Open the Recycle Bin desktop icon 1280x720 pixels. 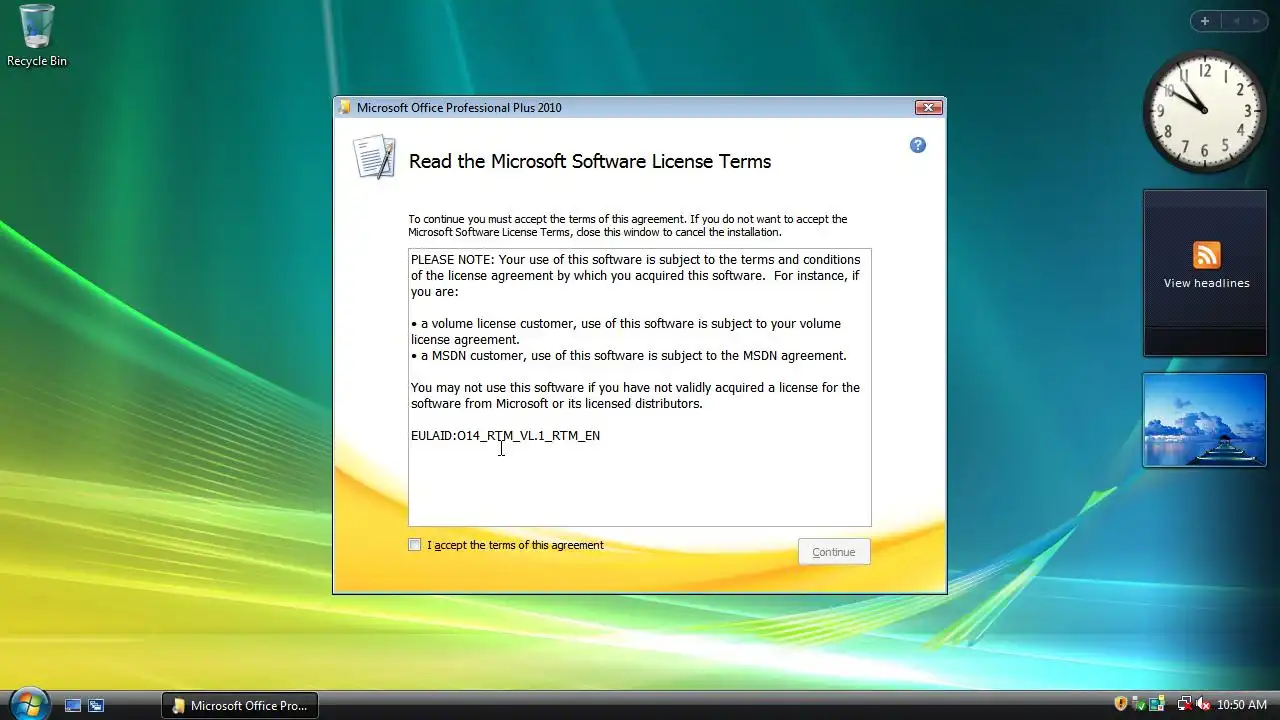point(37,36)
